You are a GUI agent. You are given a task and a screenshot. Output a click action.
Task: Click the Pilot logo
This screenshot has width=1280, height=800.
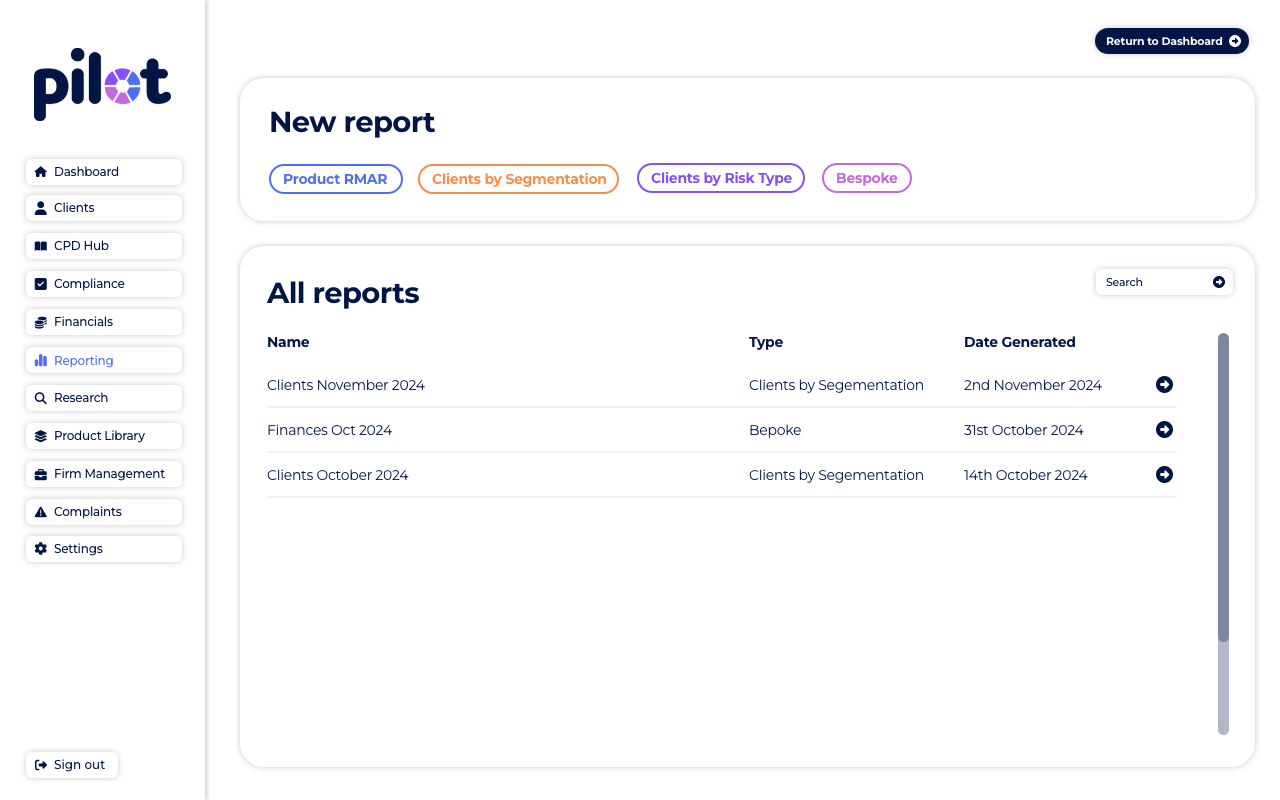tap(102, 84)
